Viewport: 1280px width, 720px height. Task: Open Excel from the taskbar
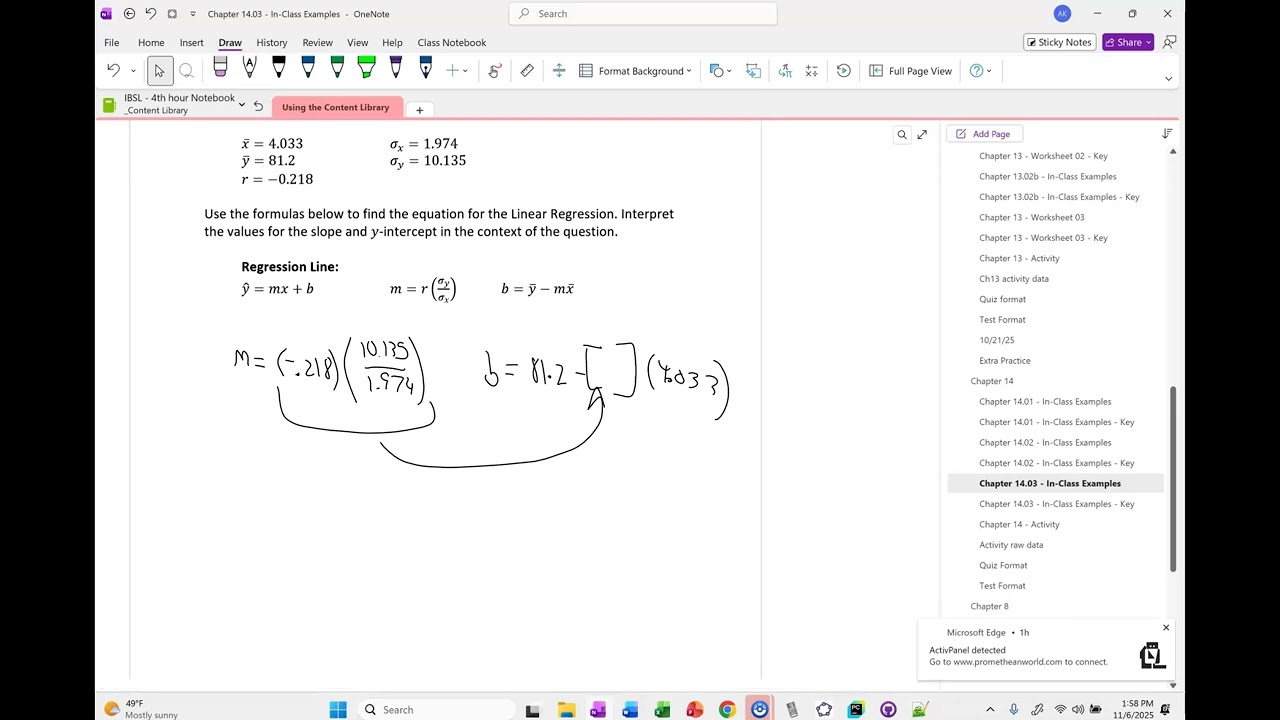tap(662, 710)
